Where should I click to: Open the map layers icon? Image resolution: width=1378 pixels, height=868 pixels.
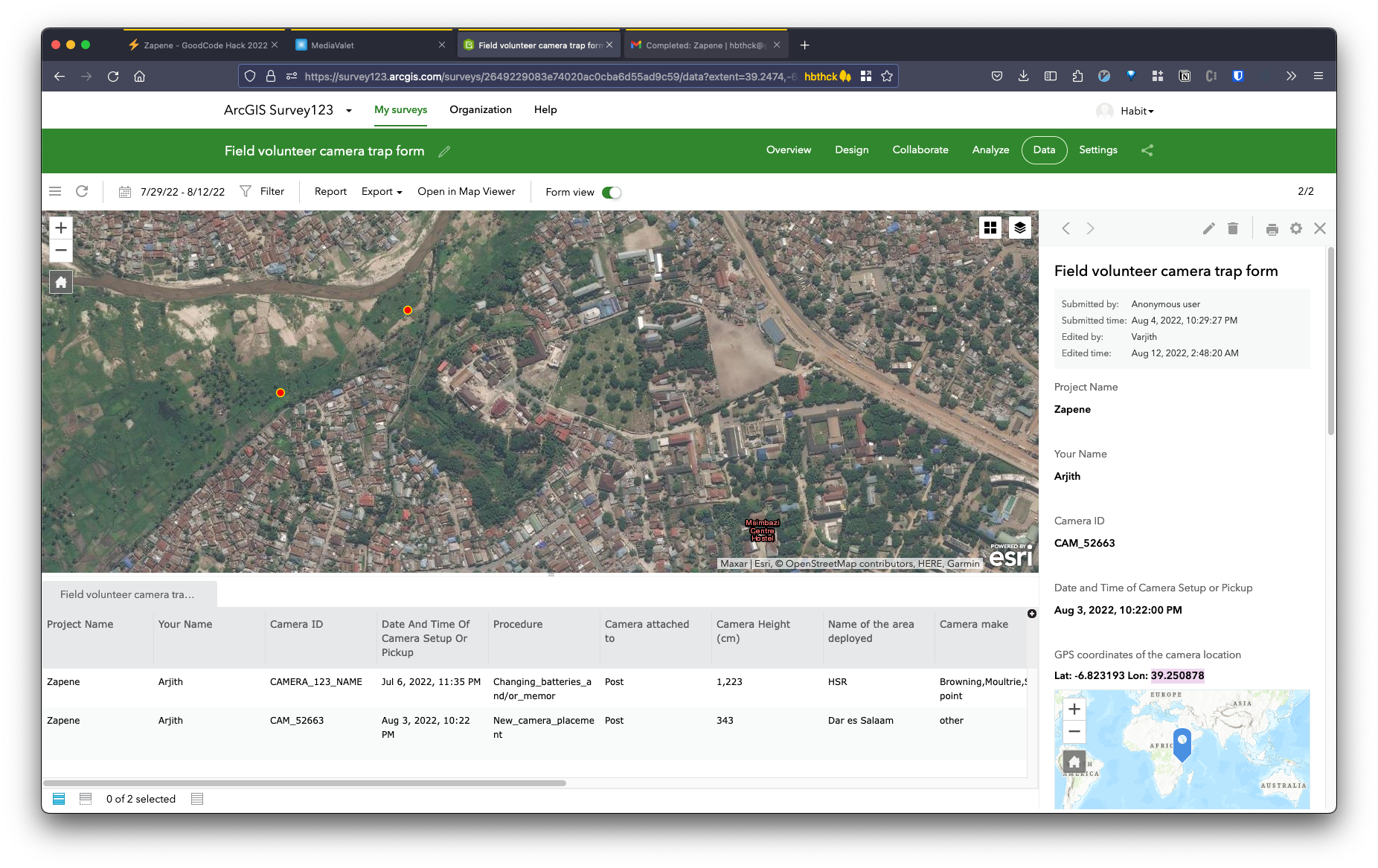(1019, 228)
